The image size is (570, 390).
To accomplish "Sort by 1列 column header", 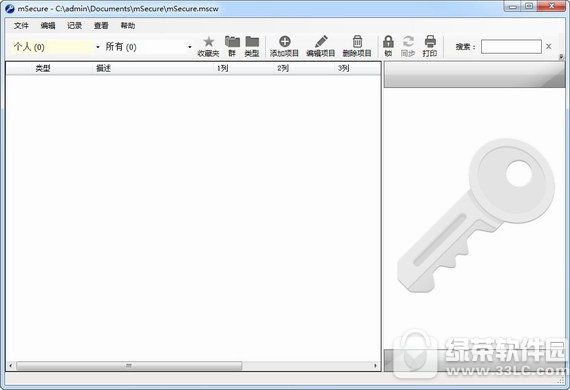I will [222, 68].
